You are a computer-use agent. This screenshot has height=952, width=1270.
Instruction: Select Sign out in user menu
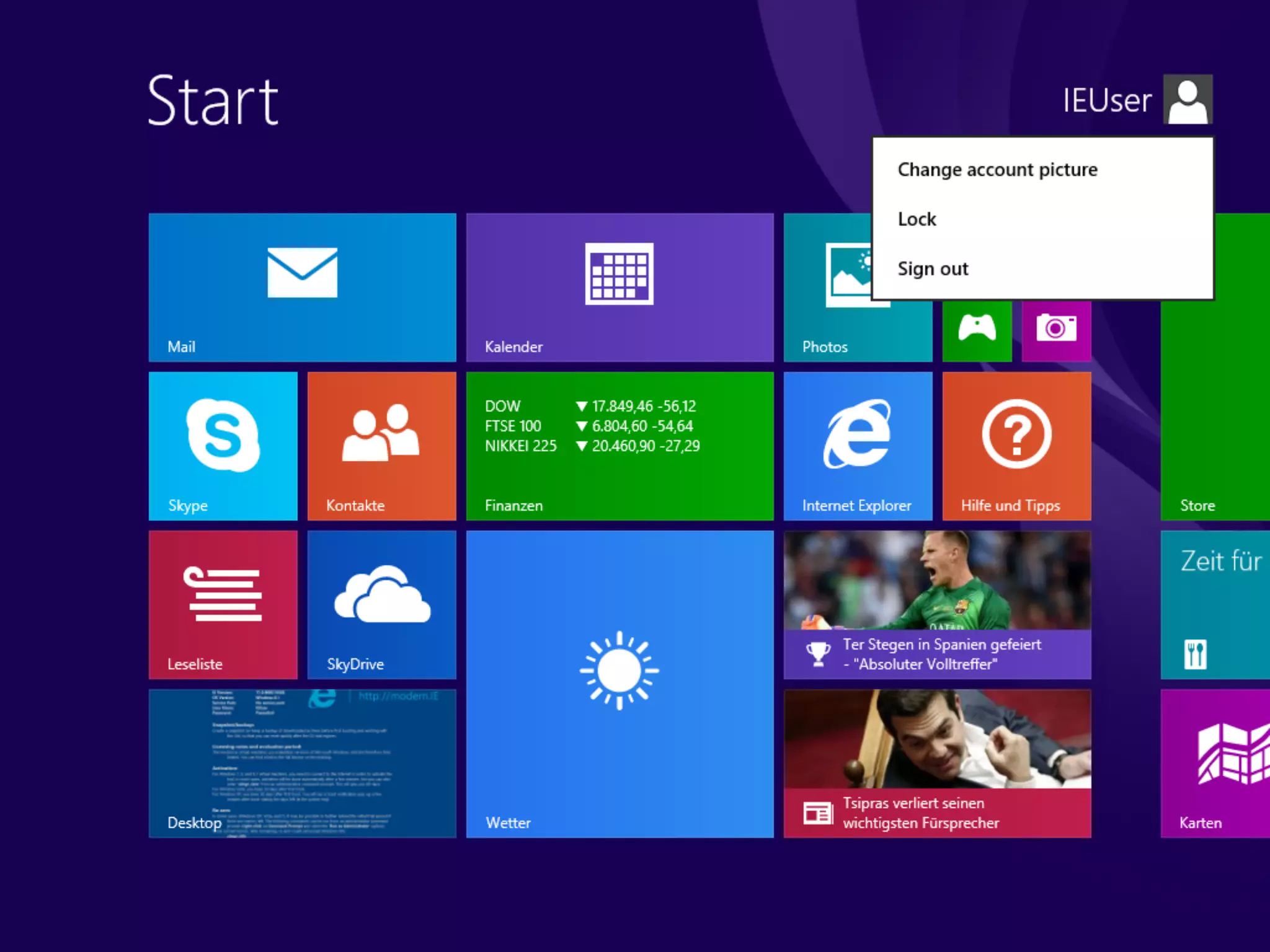click(933, 268)
